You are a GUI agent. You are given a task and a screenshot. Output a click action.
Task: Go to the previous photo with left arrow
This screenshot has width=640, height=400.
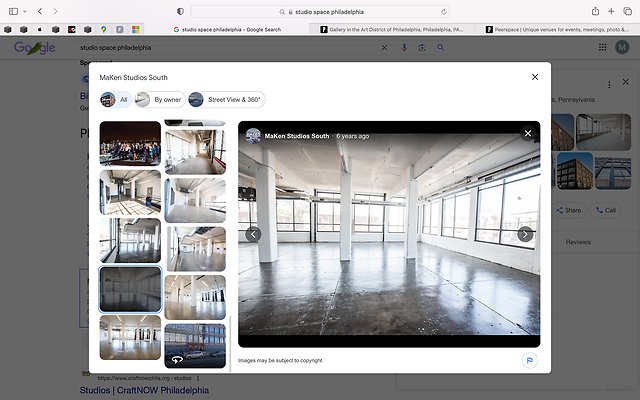[253, 234]
